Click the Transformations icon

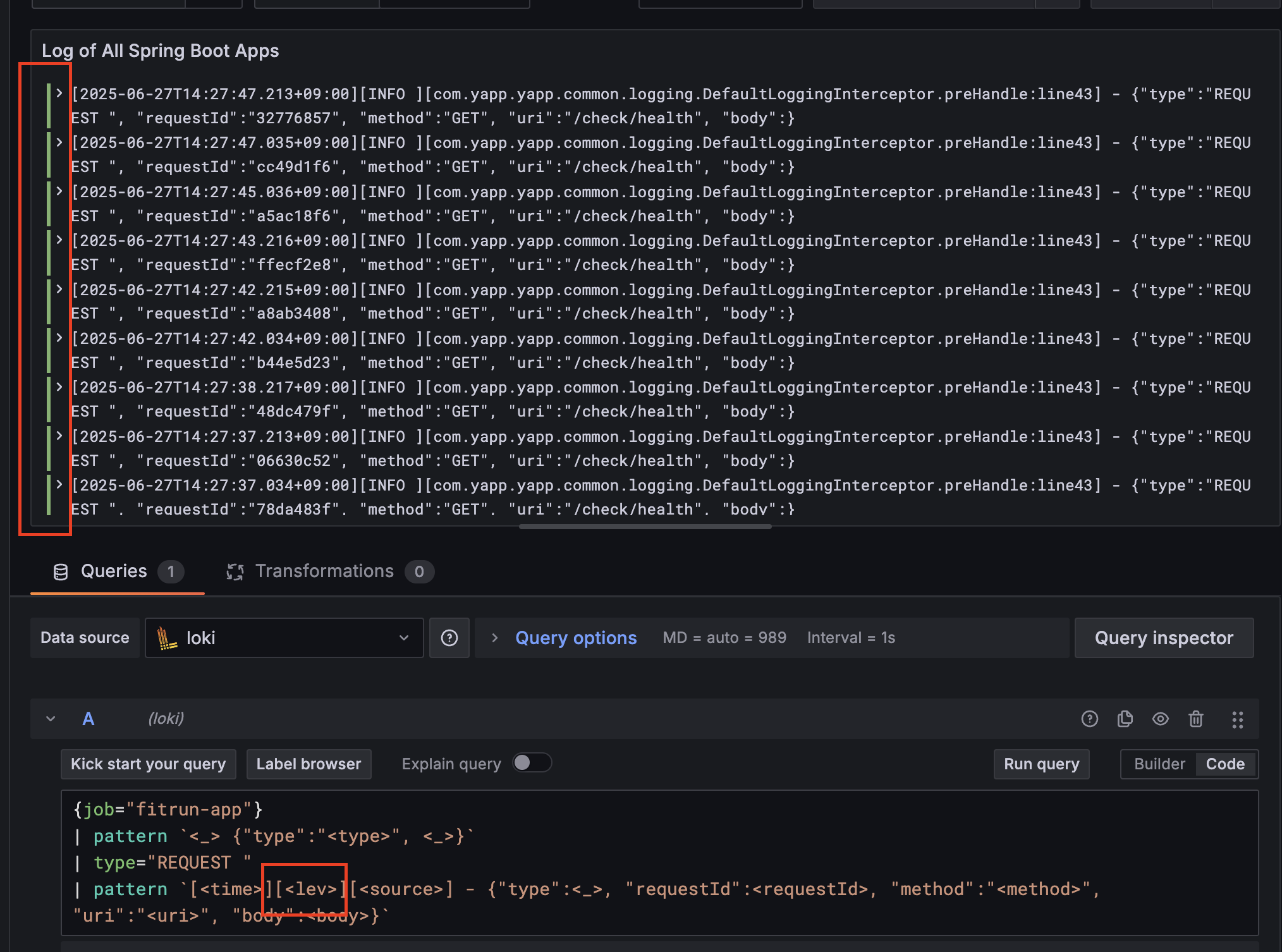pyautogui.click(x=235, y=572)
